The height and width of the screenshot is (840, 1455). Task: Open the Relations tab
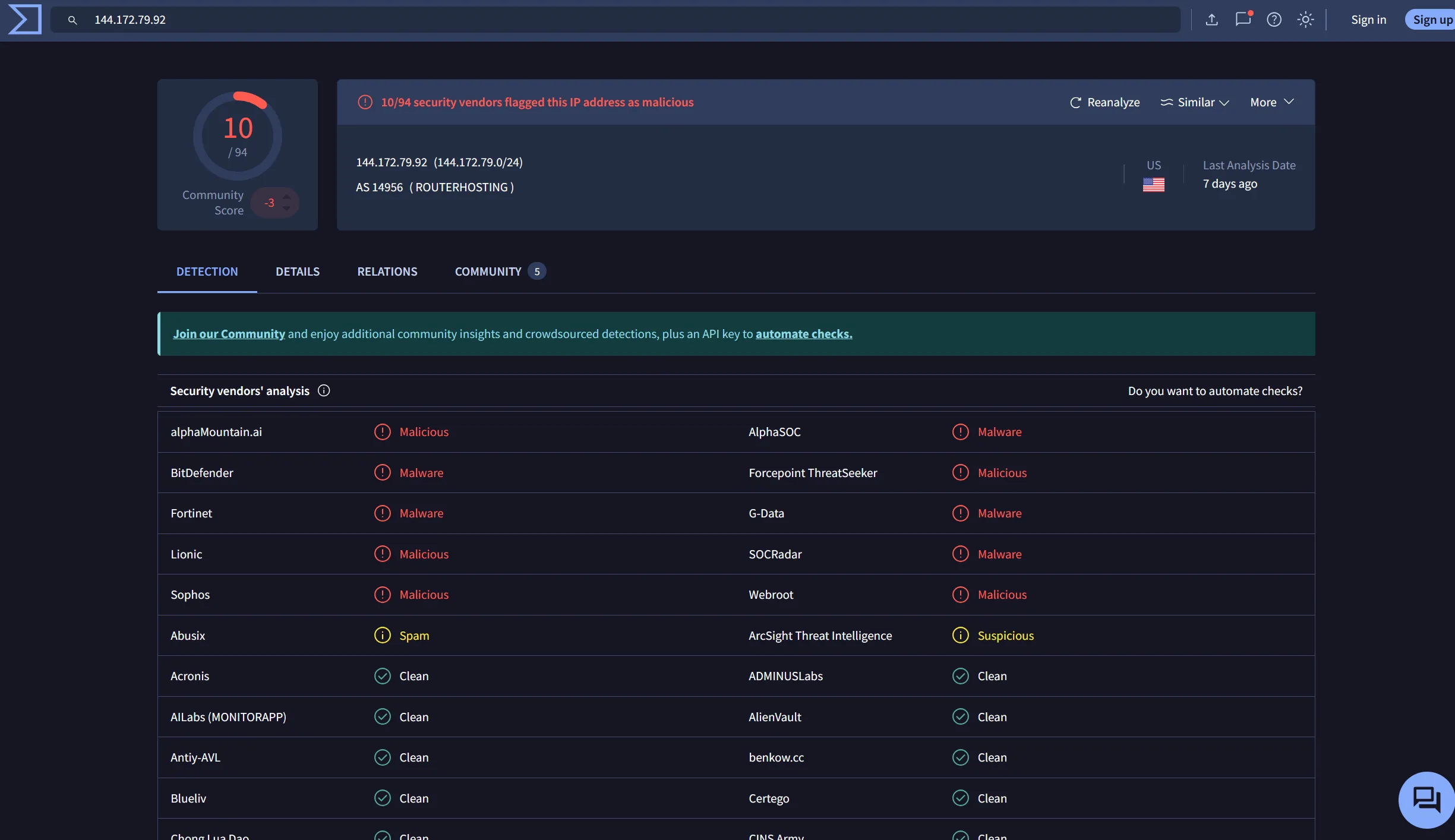tap(387, 271)
